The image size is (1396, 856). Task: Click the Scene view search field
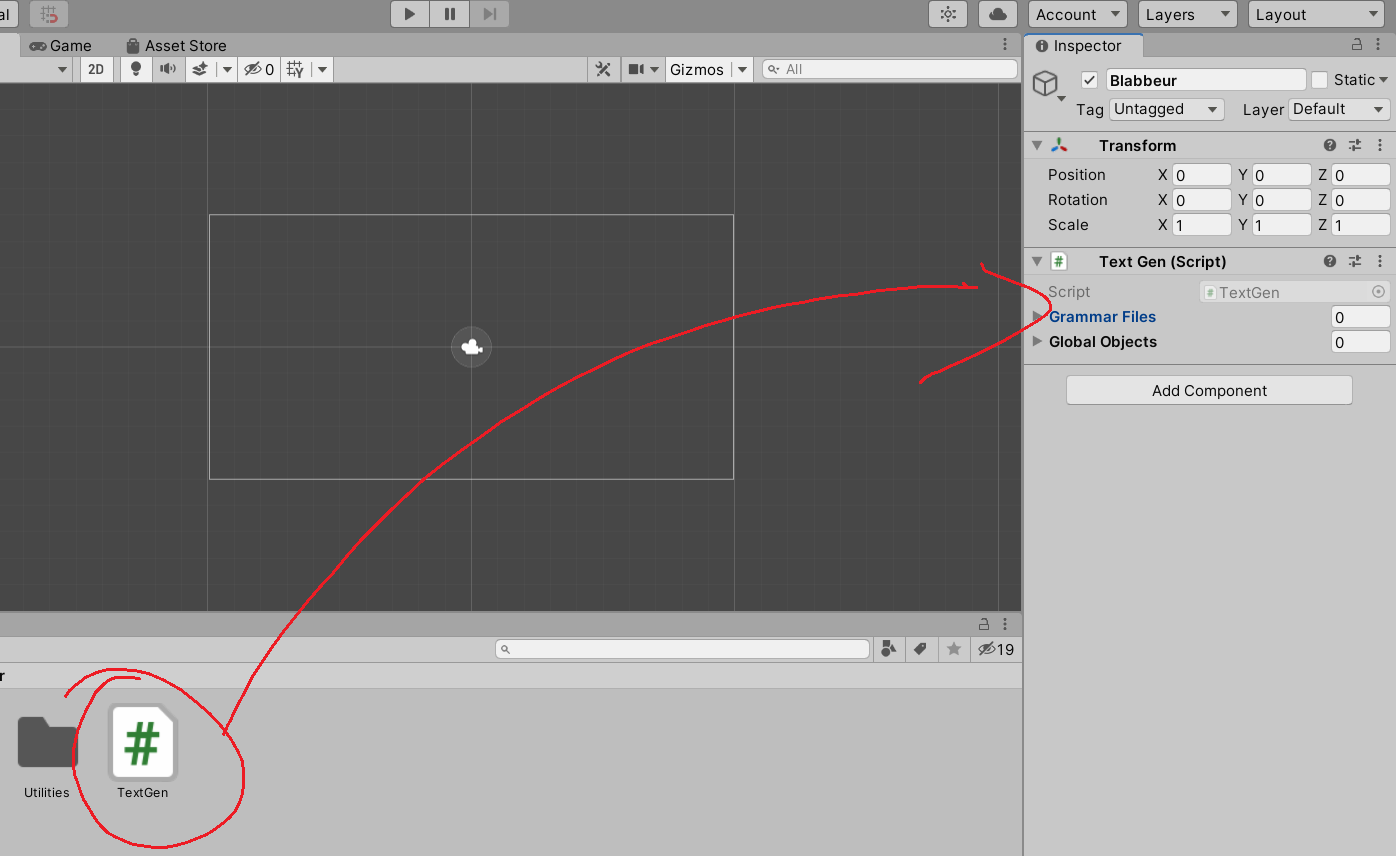point(890,69)
